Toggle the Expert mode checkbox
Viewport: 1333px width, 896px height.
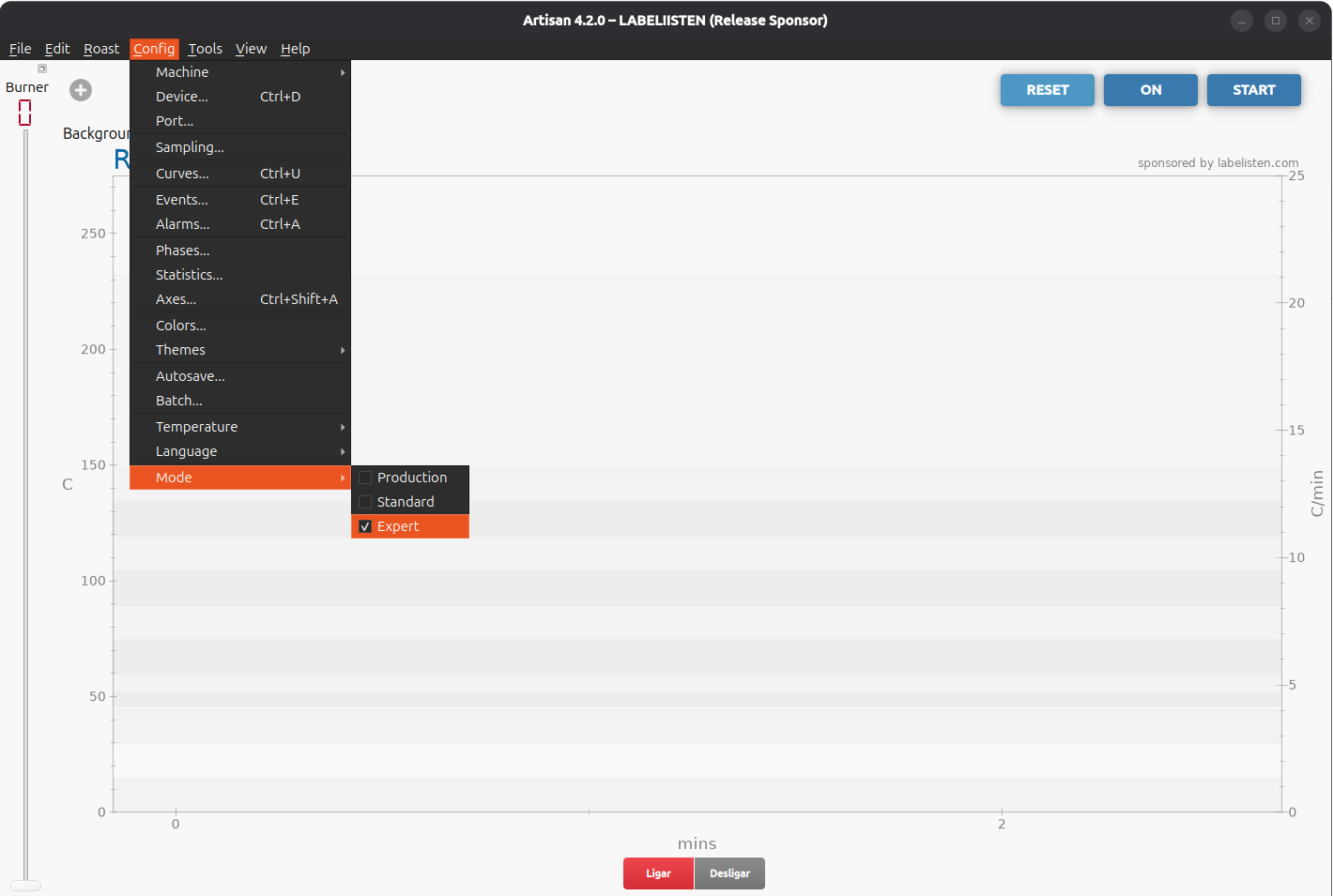pos(365,526)
